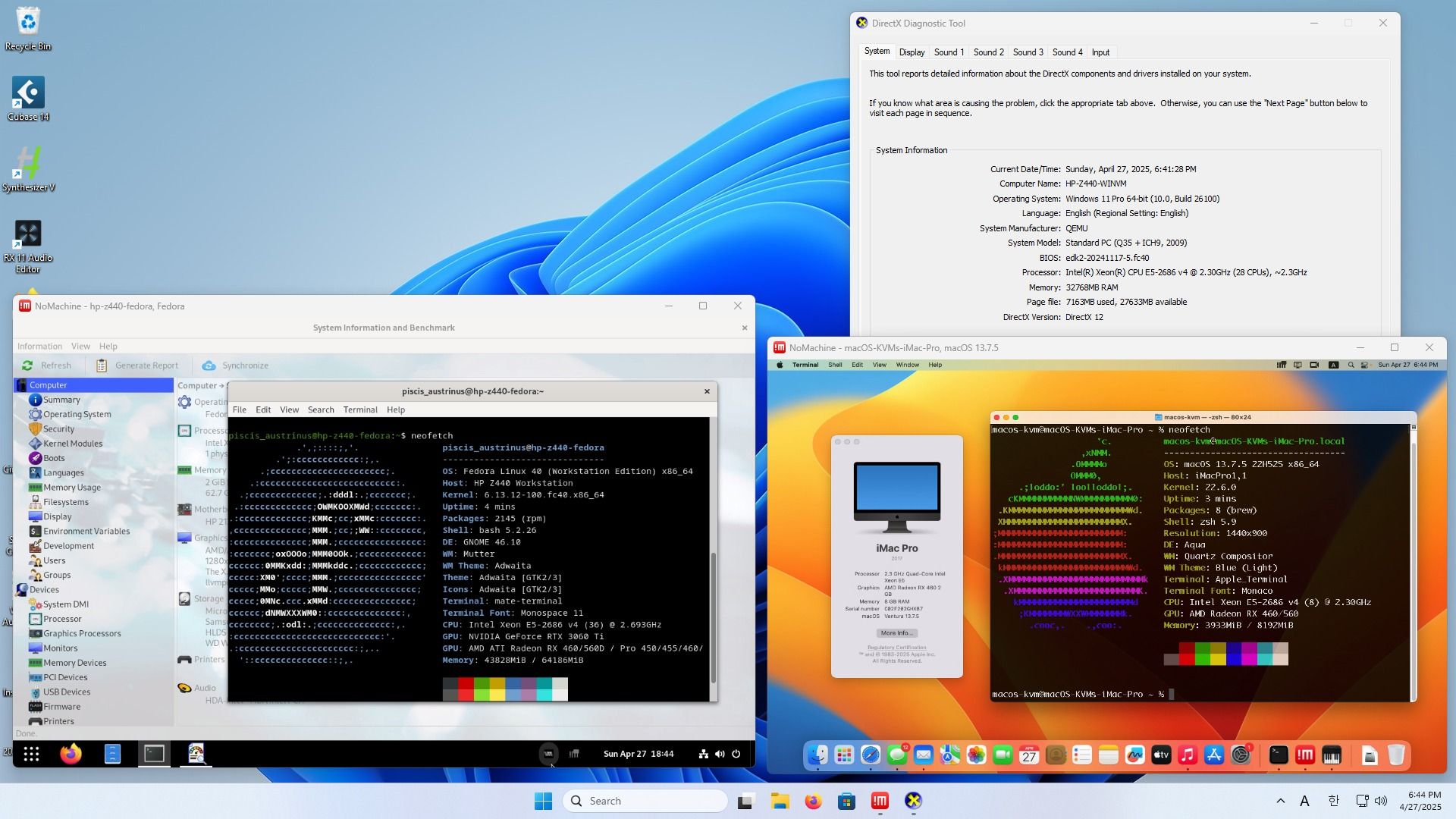The width and height of the screenshot is (1456, 819).
Task: Click Windows taskbar Search field
Action: 645,801
